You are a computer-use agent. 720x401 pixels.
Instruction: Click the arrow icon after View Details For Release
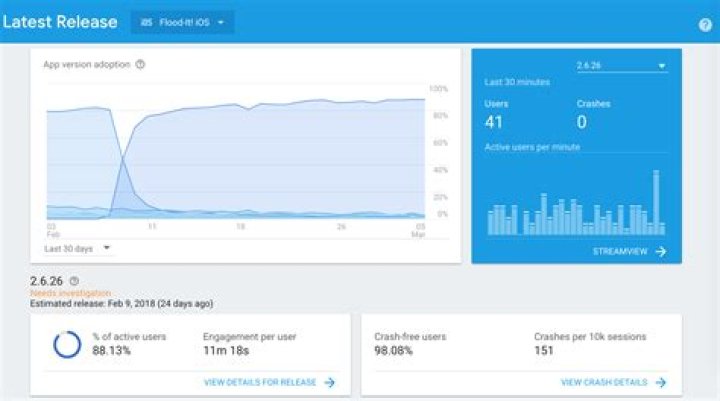[329, 382]
